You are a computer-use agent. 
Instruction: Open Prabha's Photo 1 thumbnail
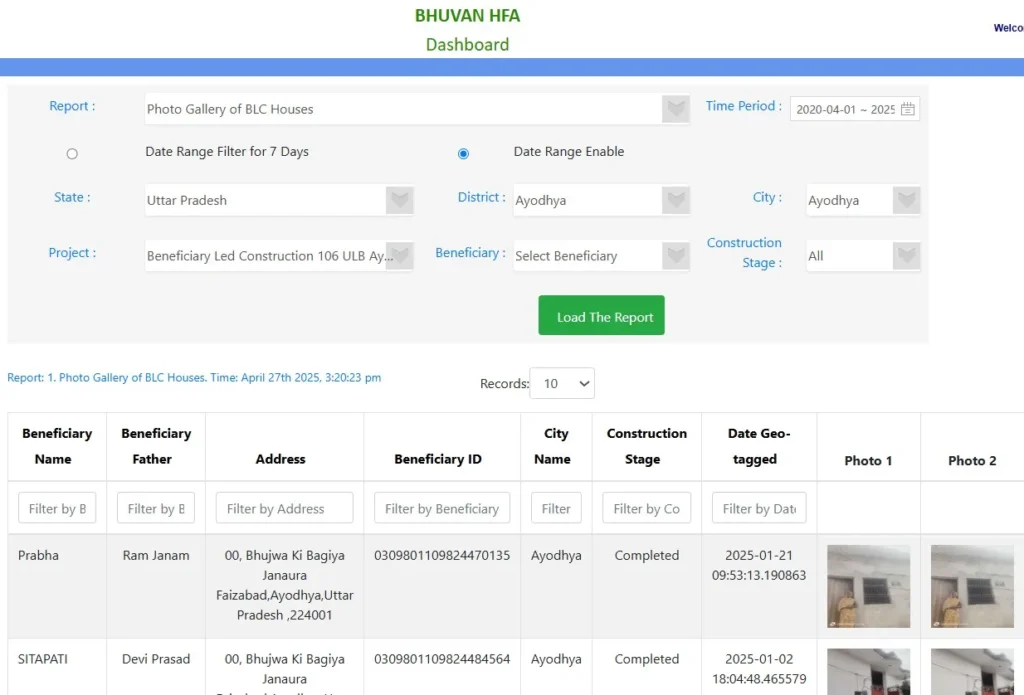pos(868,586)
